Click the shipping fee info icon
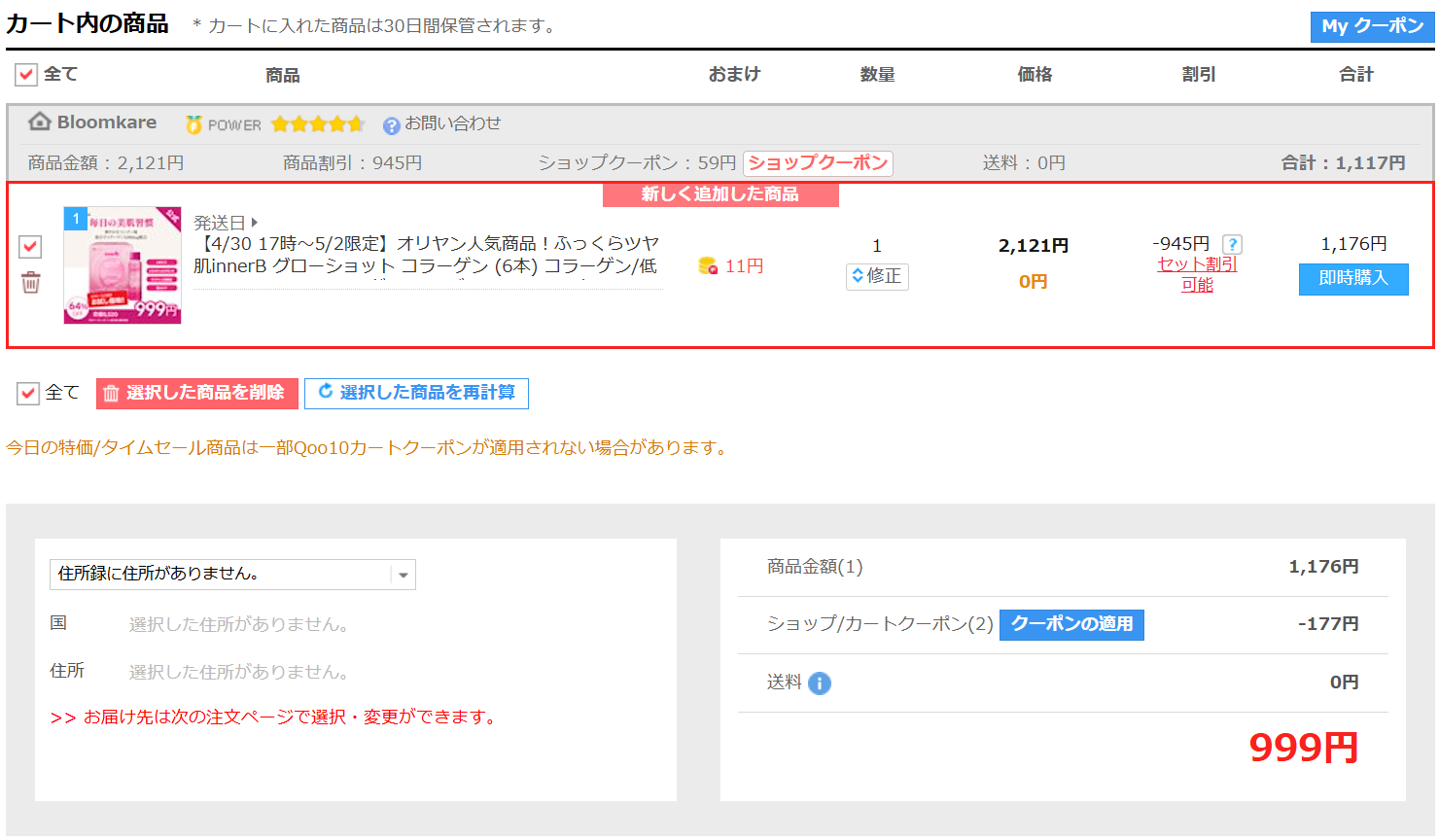This screenshot has width=1439, height=840. coord(820,683)
